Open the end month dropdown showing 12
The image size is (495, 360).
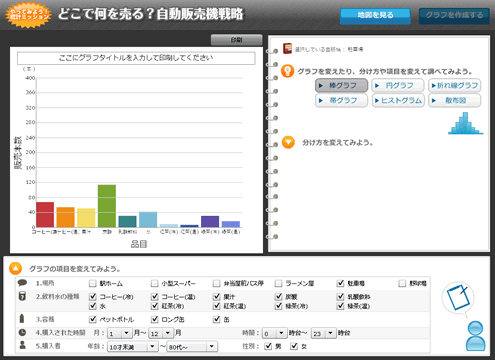[161, 333]
